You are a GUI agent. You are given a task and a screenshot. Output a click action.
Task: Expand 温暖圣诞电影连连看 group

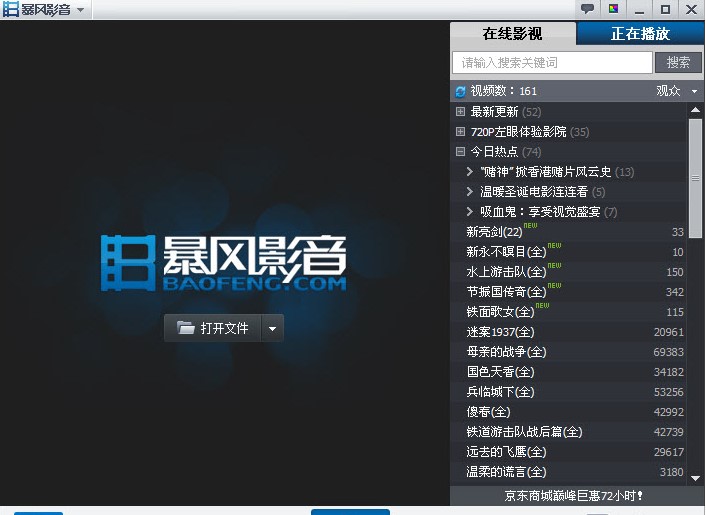(x=470, y=192)
